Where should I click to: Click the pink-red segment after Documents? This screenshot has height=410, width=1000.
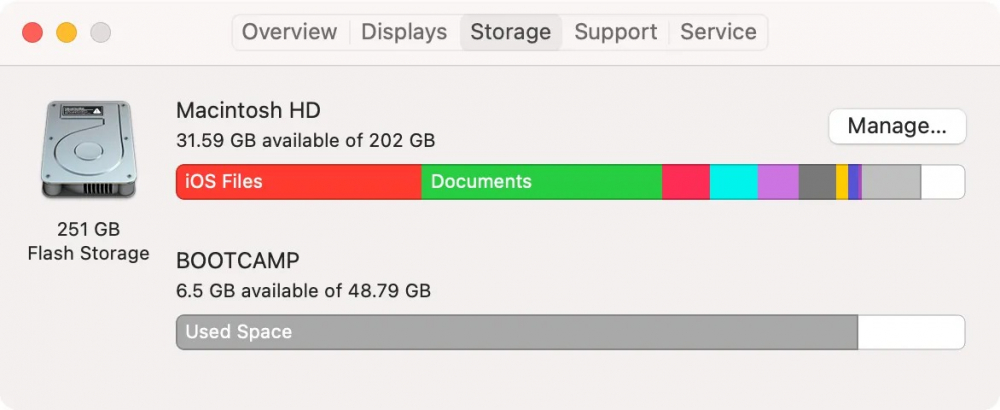click(x=686, y=182)
